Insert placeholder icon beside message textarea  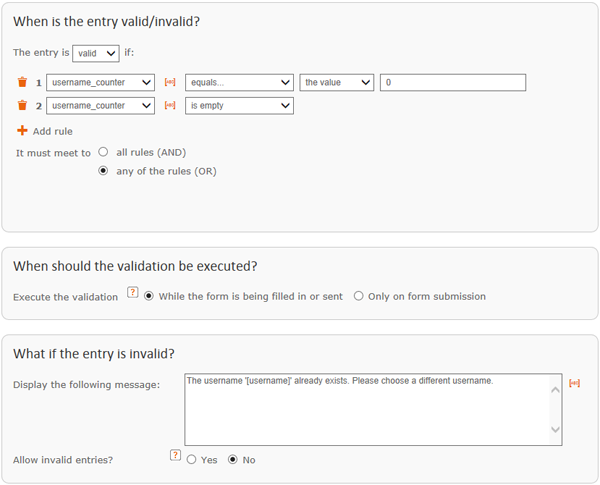(x=574, y=383)
